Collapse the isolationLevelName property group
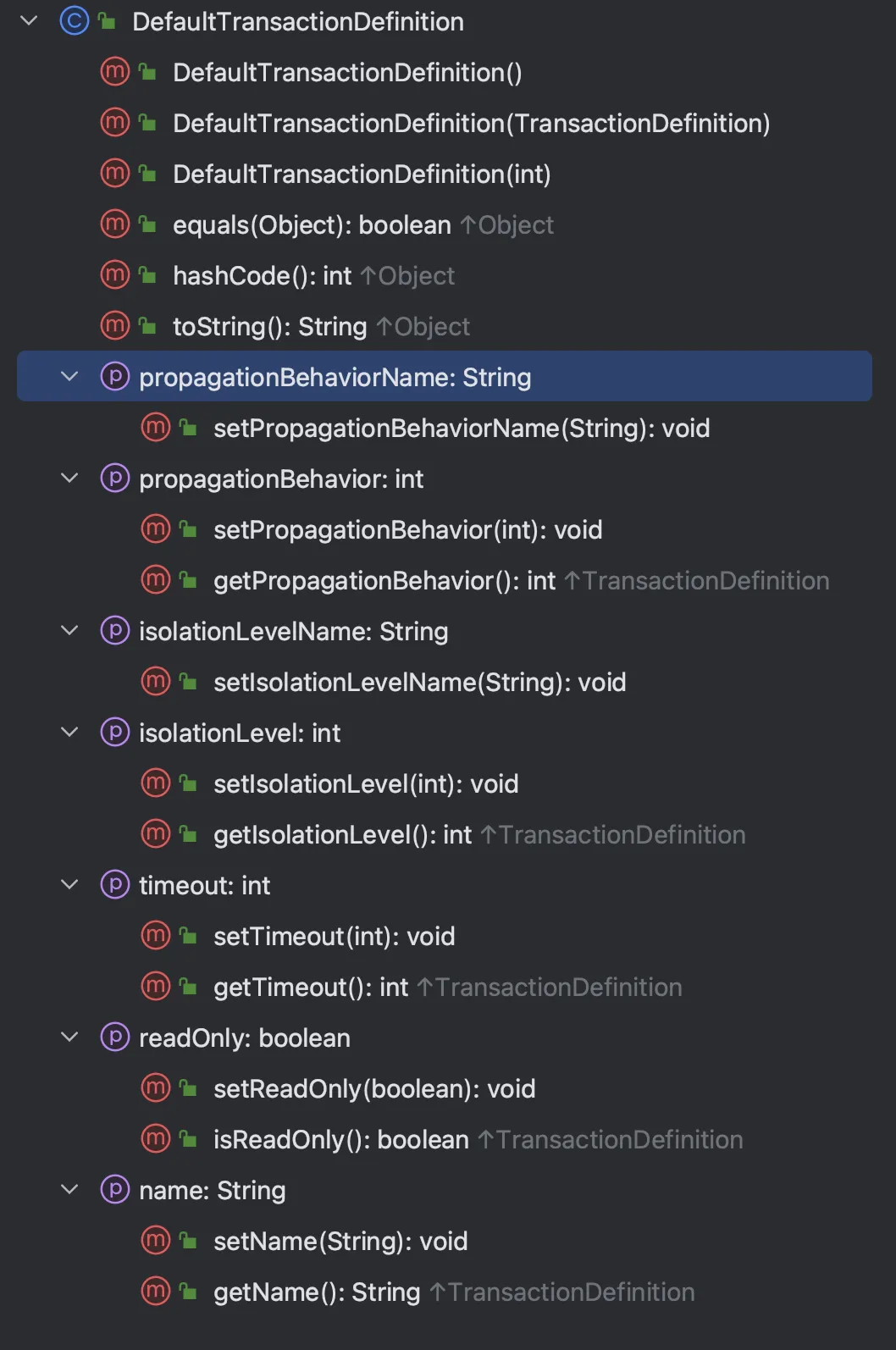This screenshot has width=896, height=1350. point(70,631)
